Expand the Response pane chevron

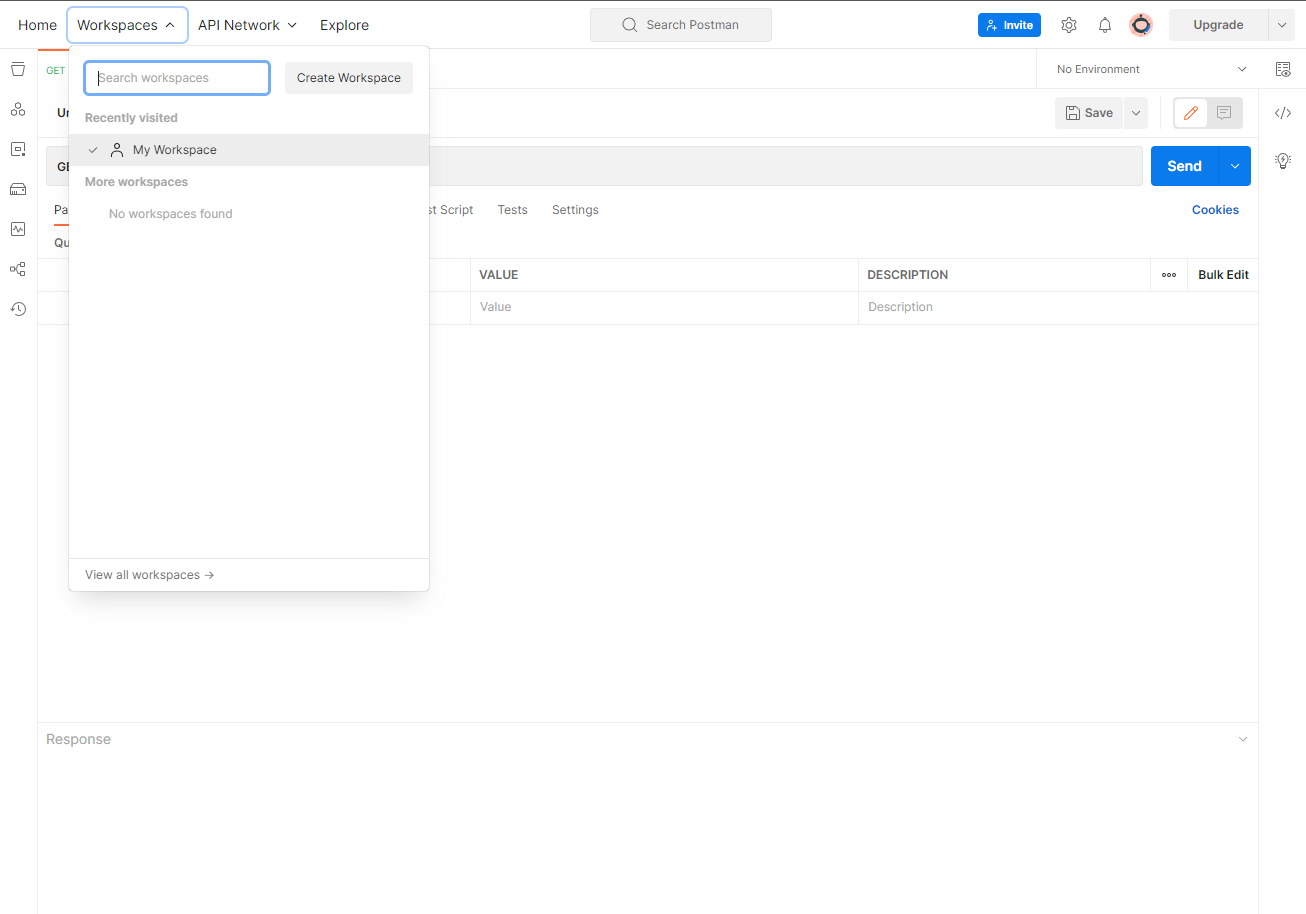(1243, 739)
